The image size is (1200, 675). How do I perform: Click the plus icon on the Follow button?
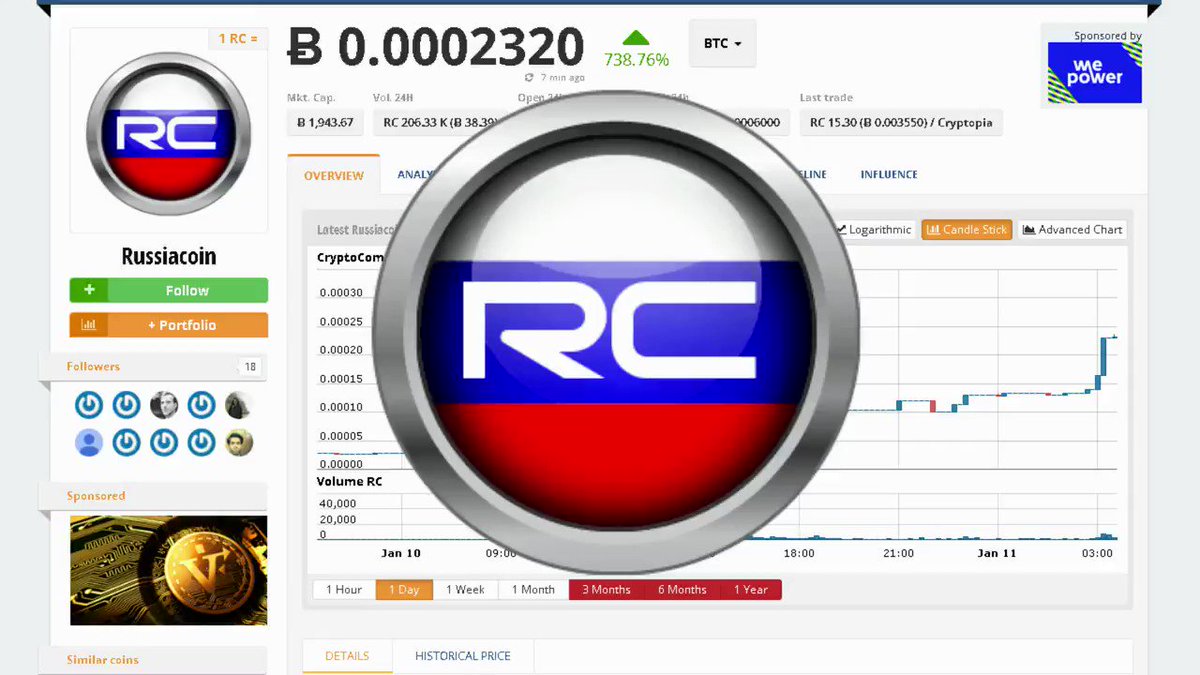click(x=89, y=290)
